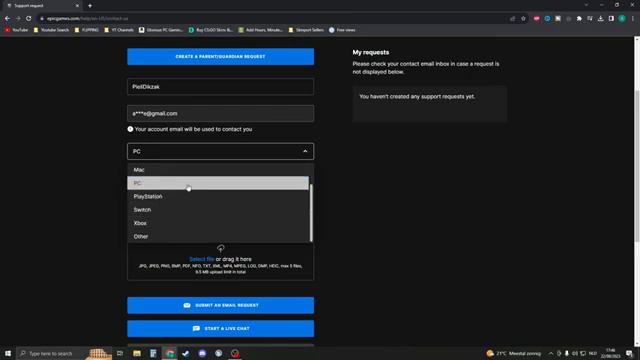640x360 pixels.
Task: Click the PielDikzak display name field
Action: click(220, 87)
